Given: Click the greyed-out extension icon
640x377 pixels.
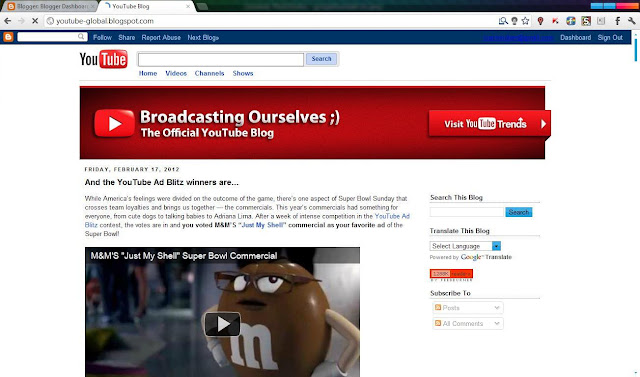Looking at the screenshot, I should click(x=601, y=21).
